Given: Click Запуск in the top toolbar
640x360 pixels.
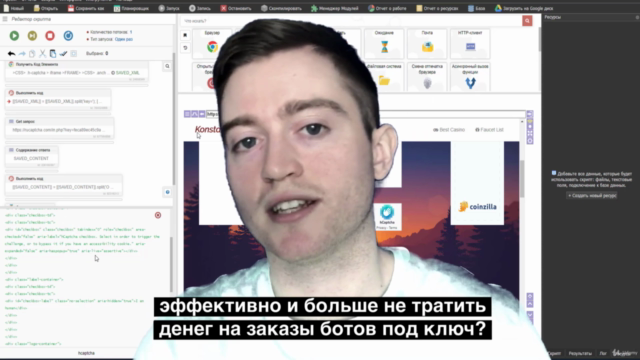Looking at the screenshot, I should (169, 8).
